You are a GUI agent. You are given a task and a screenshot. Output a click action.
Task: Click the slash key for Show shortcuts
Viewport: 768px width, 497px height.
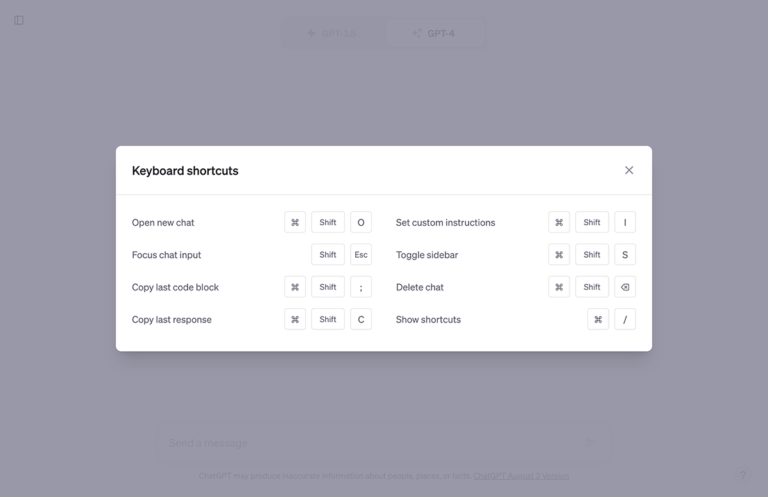(x=625, y=320)
